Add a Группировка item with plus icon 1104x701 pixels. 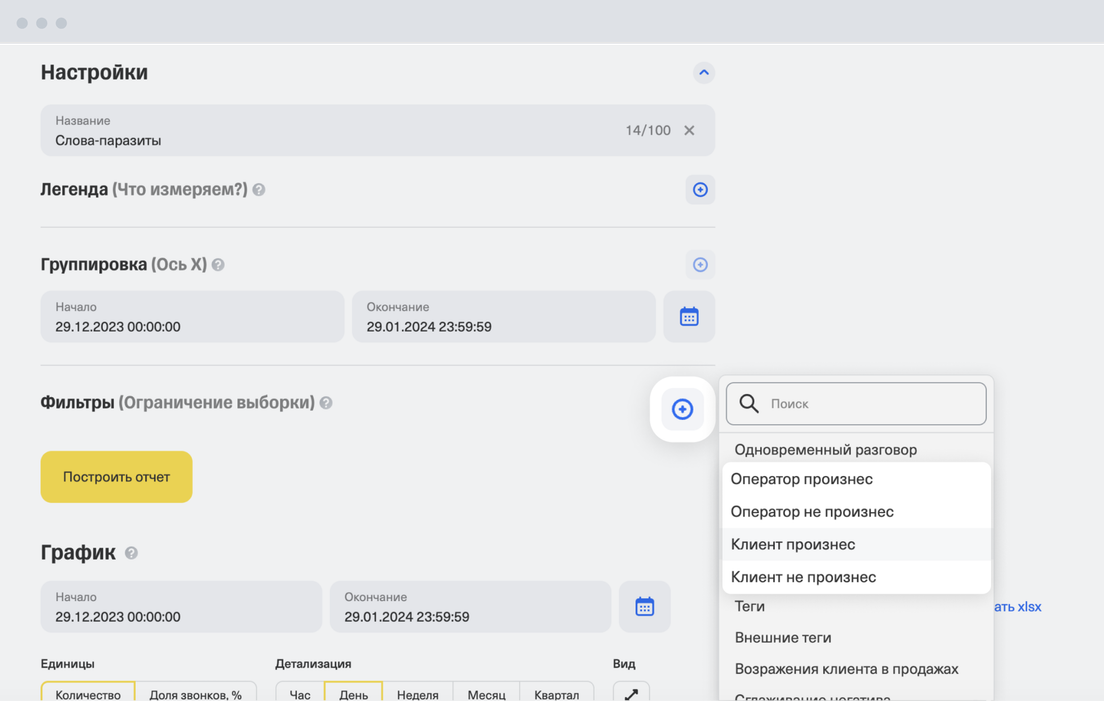point(700,264)
